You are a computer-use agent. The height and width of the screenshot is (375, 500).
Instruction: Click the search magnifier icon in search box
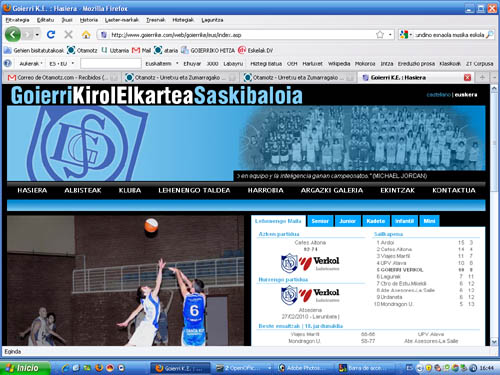pyautogui.click(x=489, y=35)
